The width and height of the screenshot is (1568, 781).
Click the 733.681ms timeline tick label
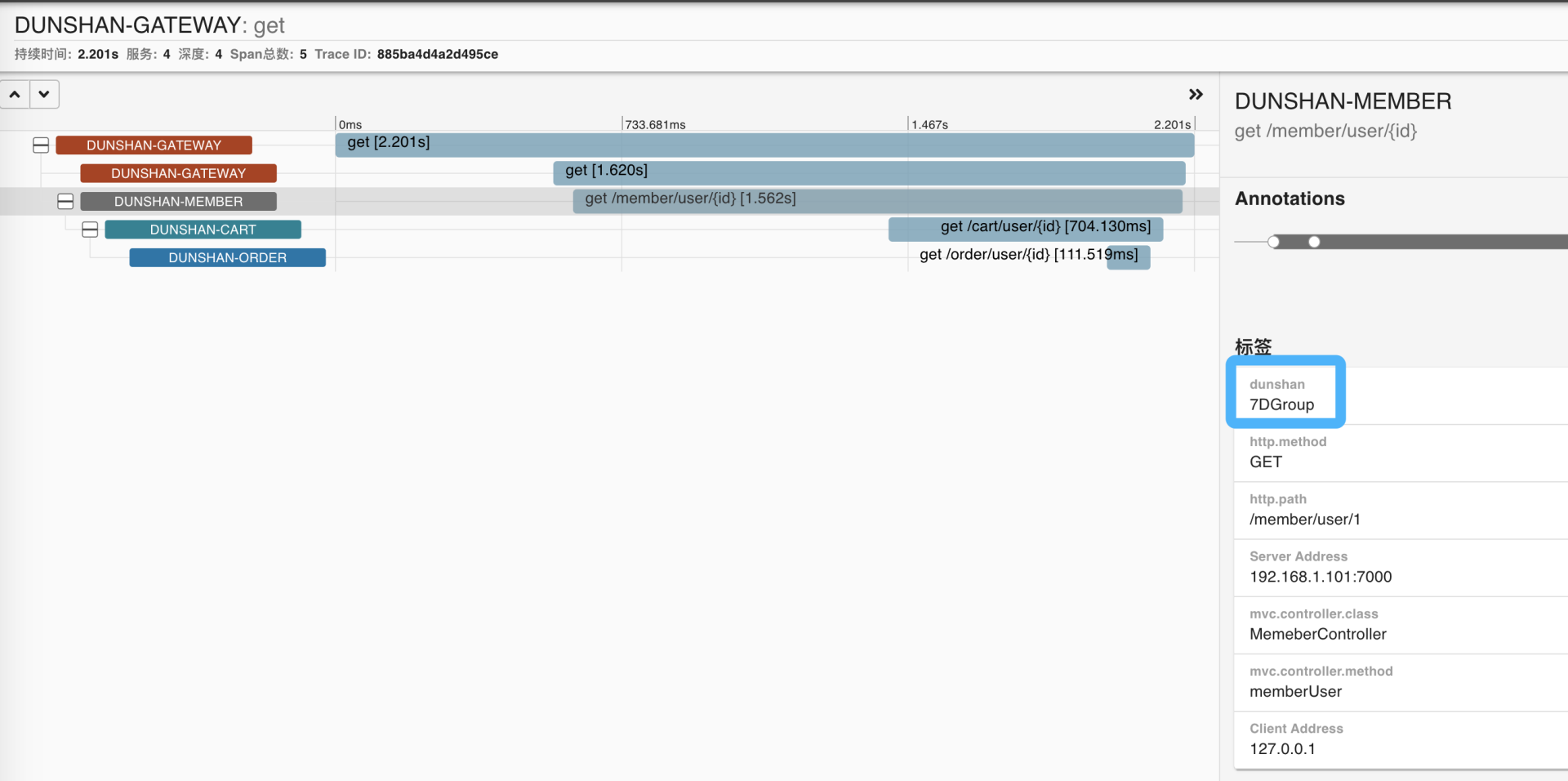(655, 125)
